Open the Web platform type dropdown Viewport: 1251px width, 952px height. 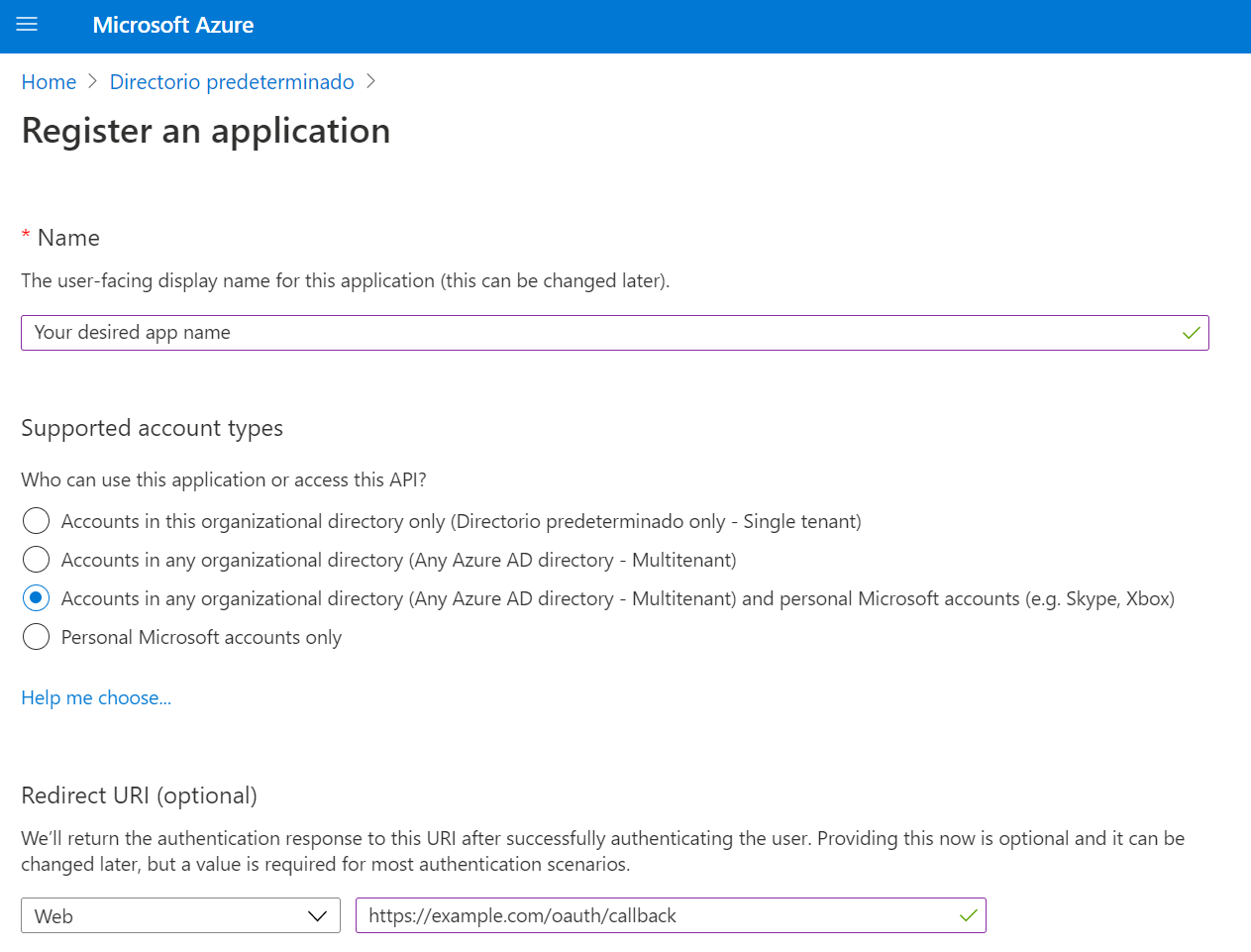pos(168,916)
